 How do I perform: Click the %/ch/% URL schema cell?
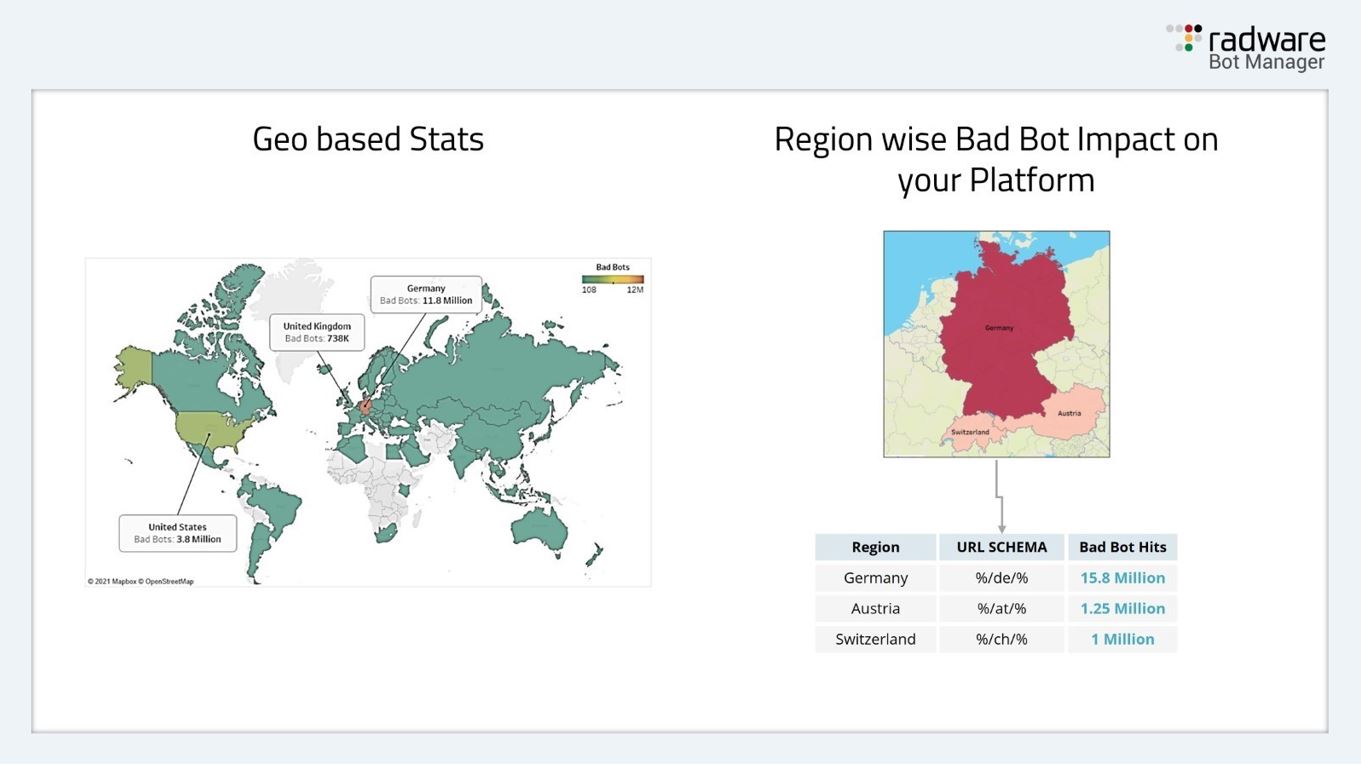click(x=1001, y=639)
